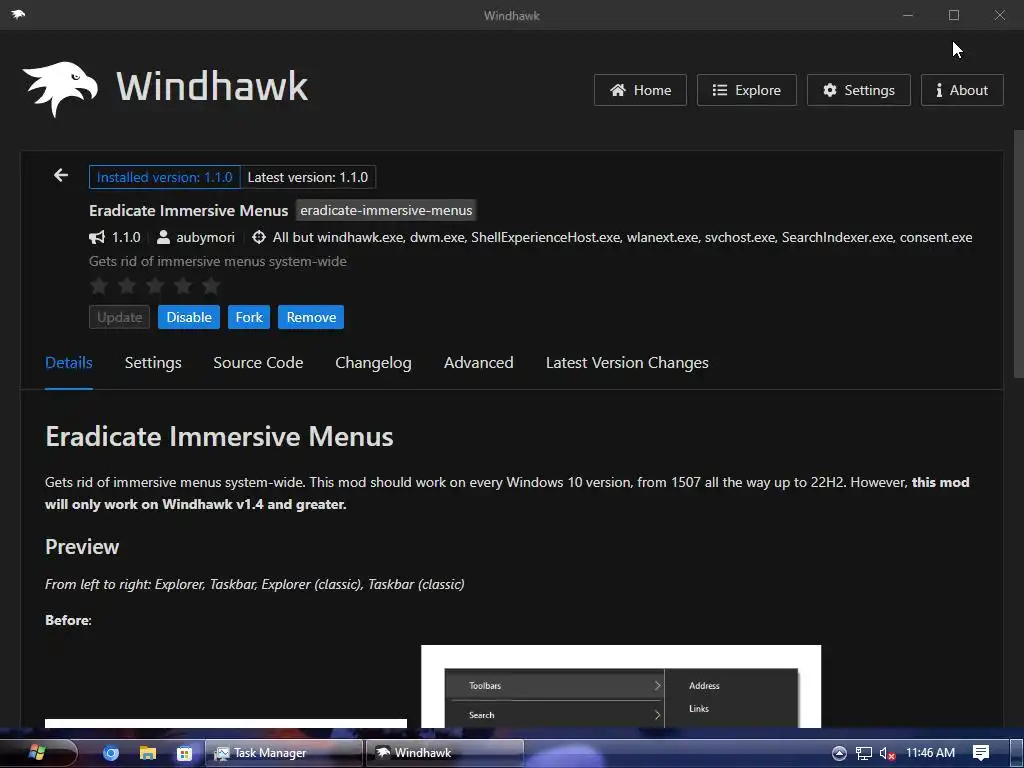
Task: Switch to Task Manager taskbar window
Action: coord(284,753)
